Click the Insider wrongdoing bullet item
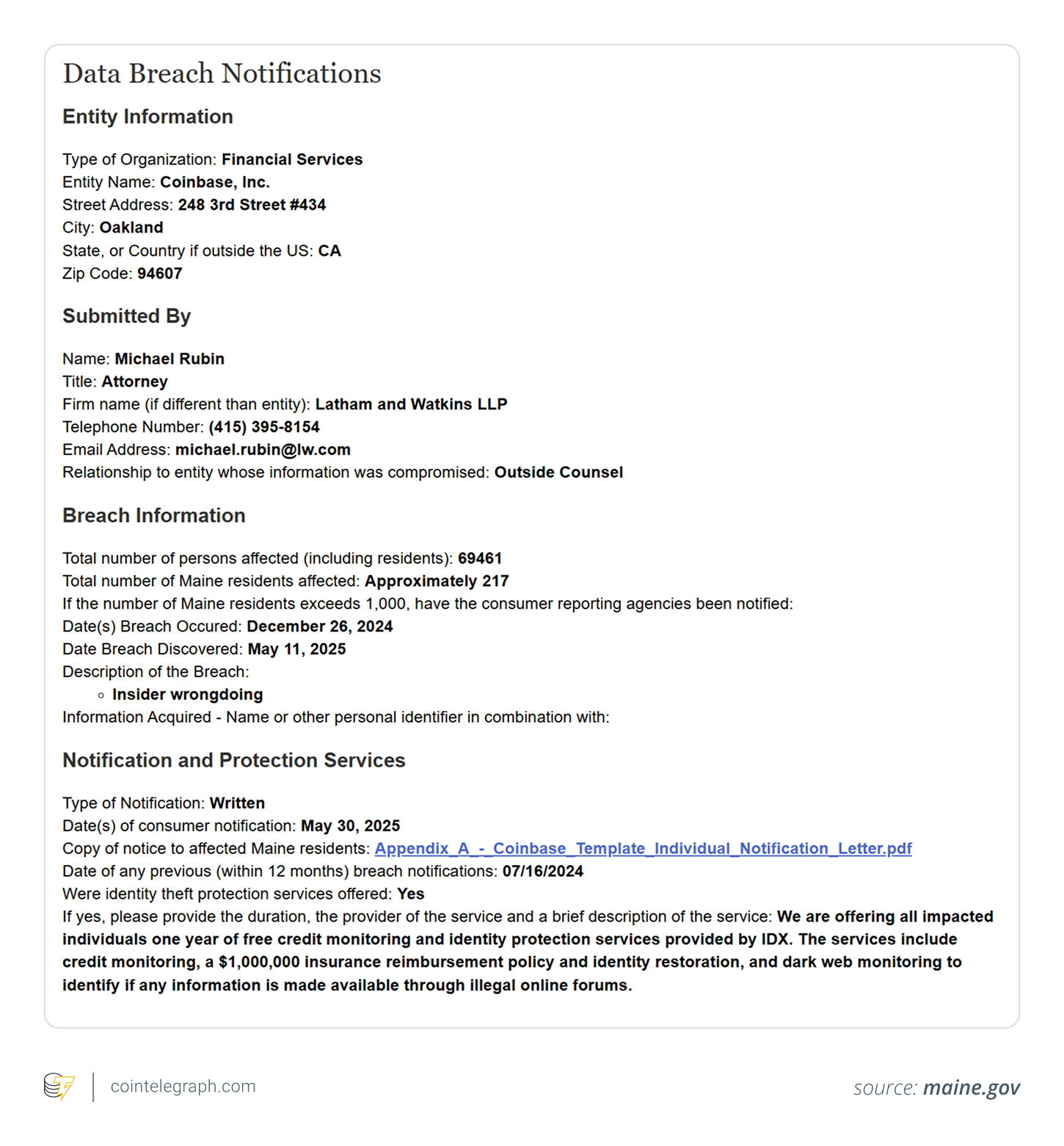Screen dimensions: 1064x1146 point(187,695)
